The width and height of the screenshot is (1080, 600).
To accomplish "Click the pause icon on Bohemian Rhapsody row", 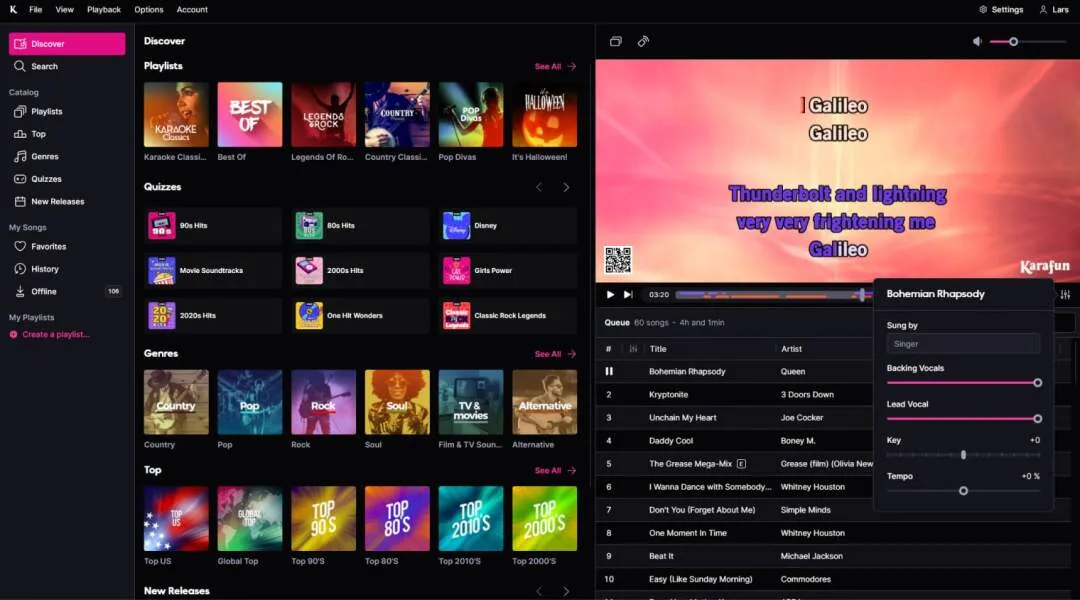I will pyautogui.click(x=609, y=371).
